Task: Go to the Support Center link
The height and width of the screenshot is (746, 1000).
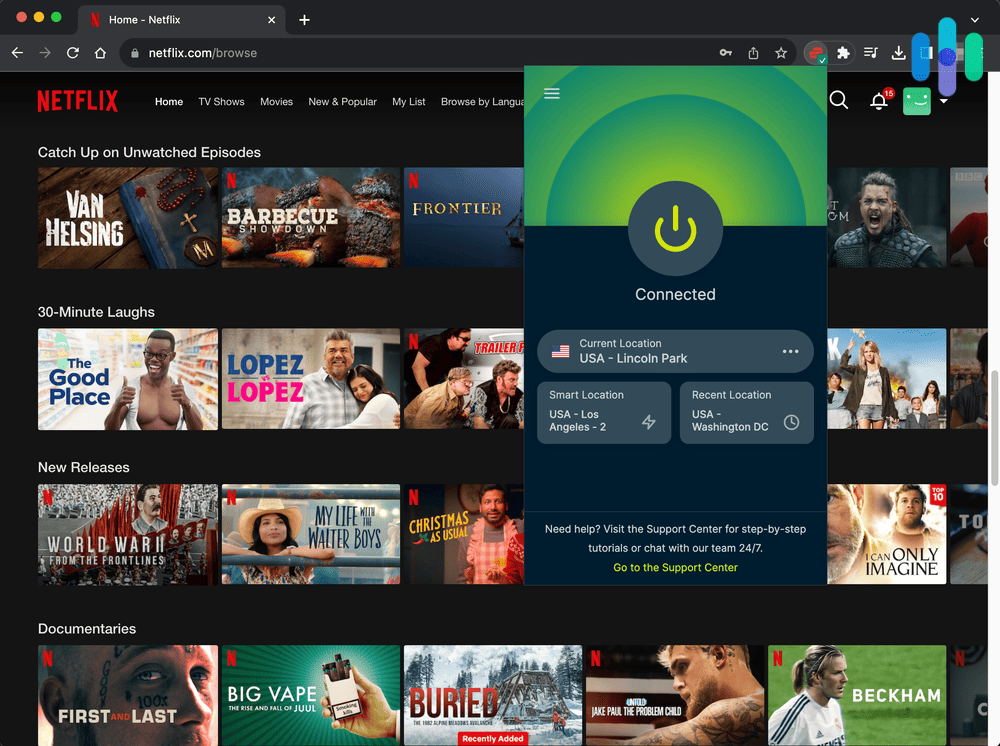Action: tap(675, 567)
